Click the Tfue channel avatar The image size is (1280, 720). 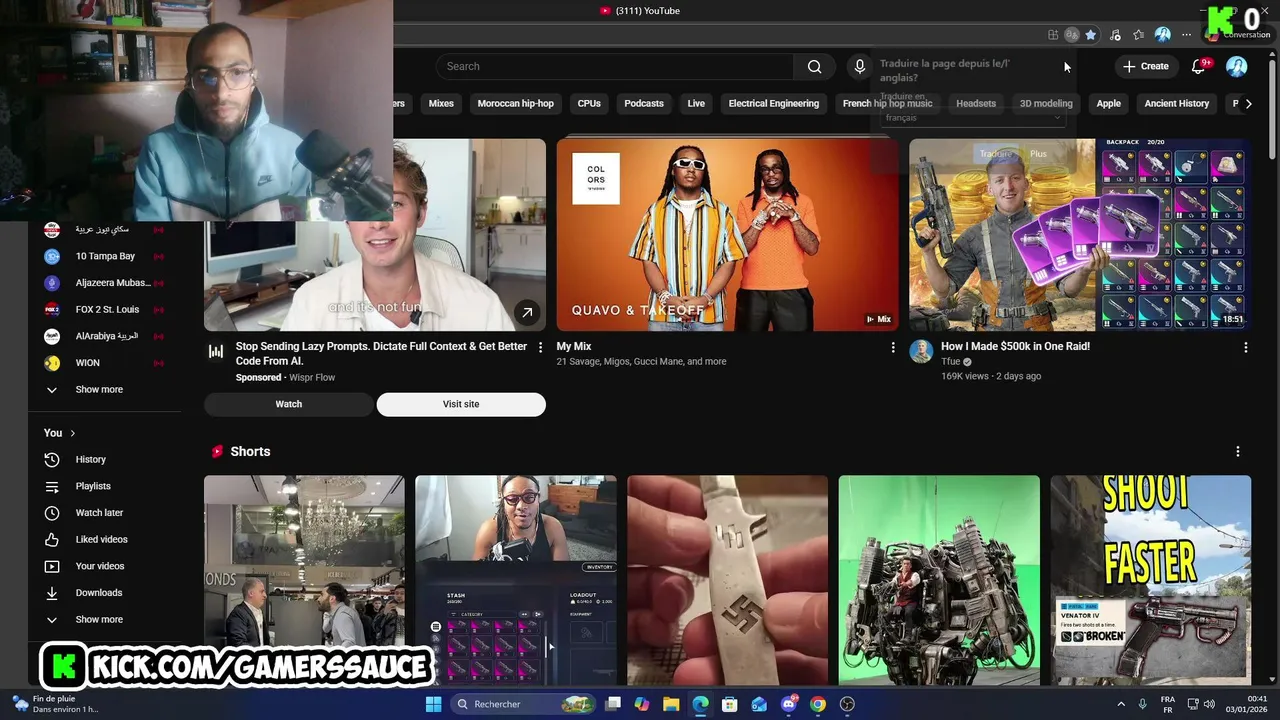tap(921, 351)
